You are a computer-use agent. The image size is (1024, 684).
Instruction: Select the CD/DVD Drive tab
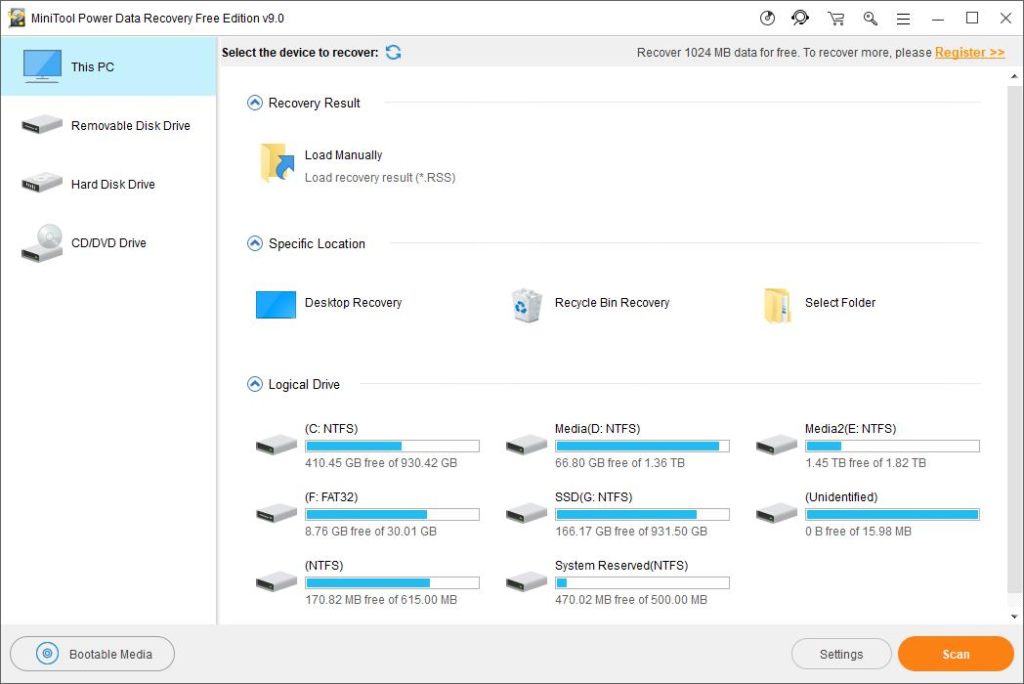click(108, 243)
